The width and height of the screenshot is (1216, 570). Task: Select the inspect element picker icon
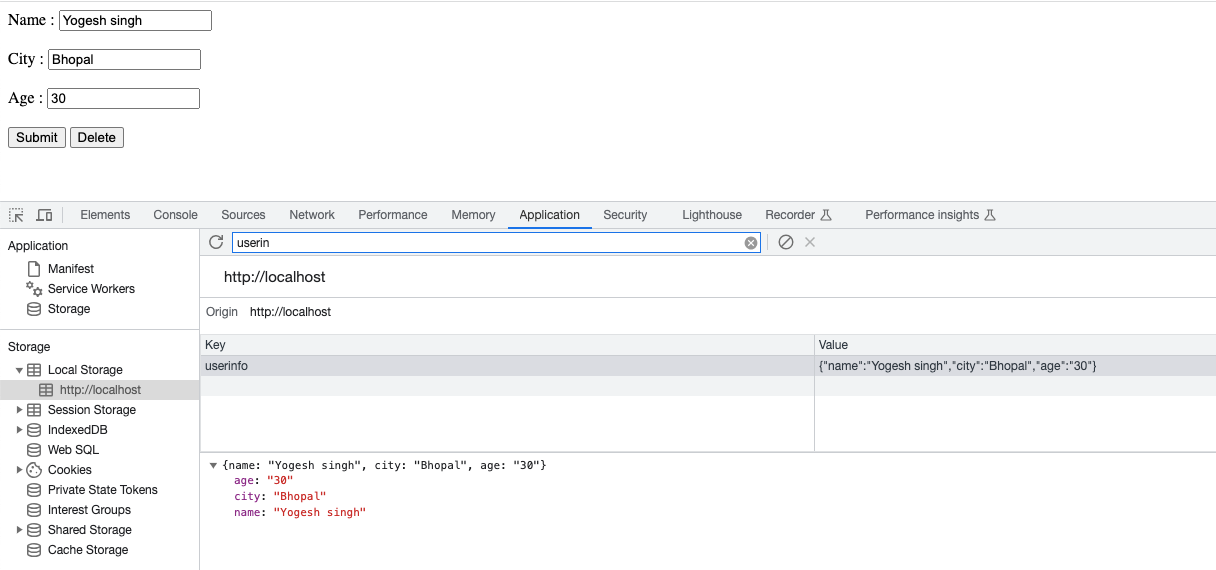(x=16, y=215)
